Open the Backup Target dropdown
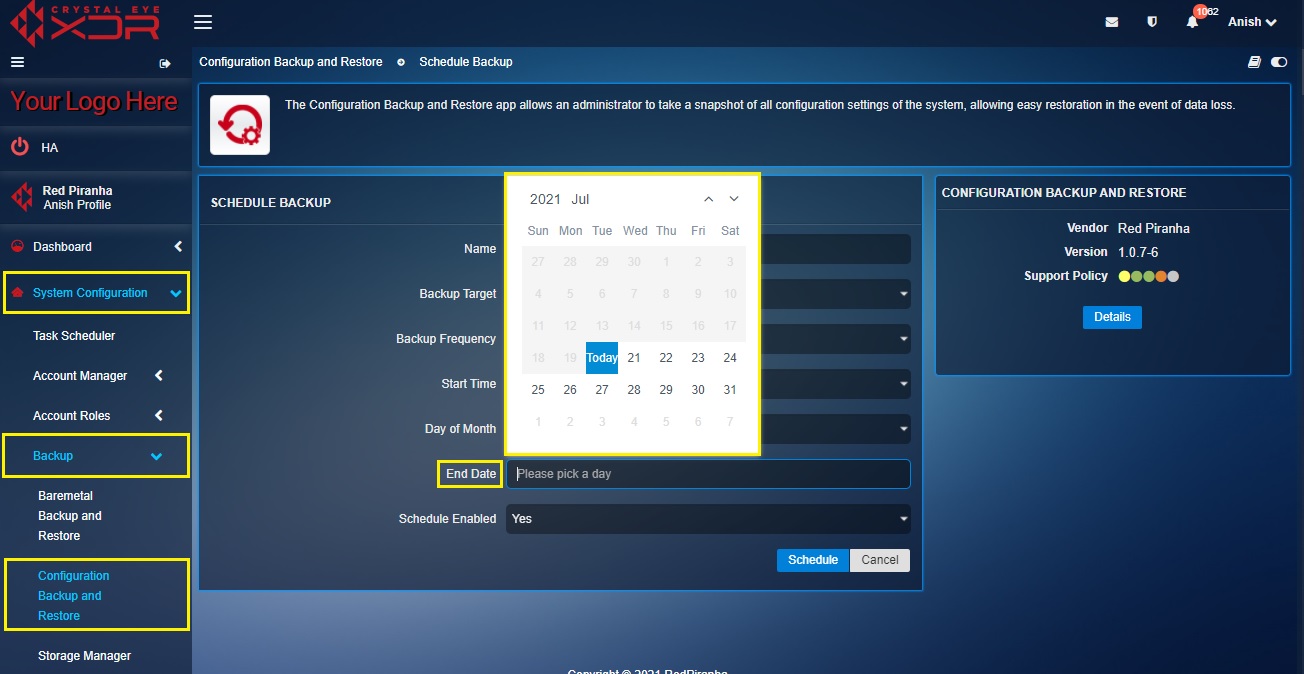The height and width of the screenshot is (674, 1304). 835,294
